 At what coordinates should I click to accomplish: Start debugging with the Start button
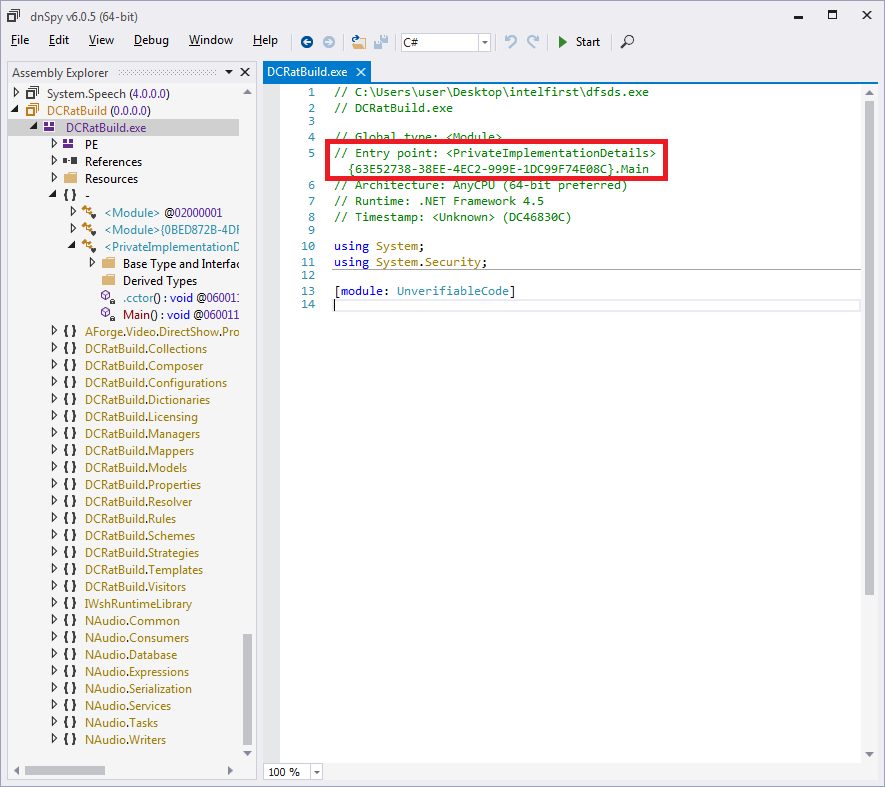(x=579, y=42)
